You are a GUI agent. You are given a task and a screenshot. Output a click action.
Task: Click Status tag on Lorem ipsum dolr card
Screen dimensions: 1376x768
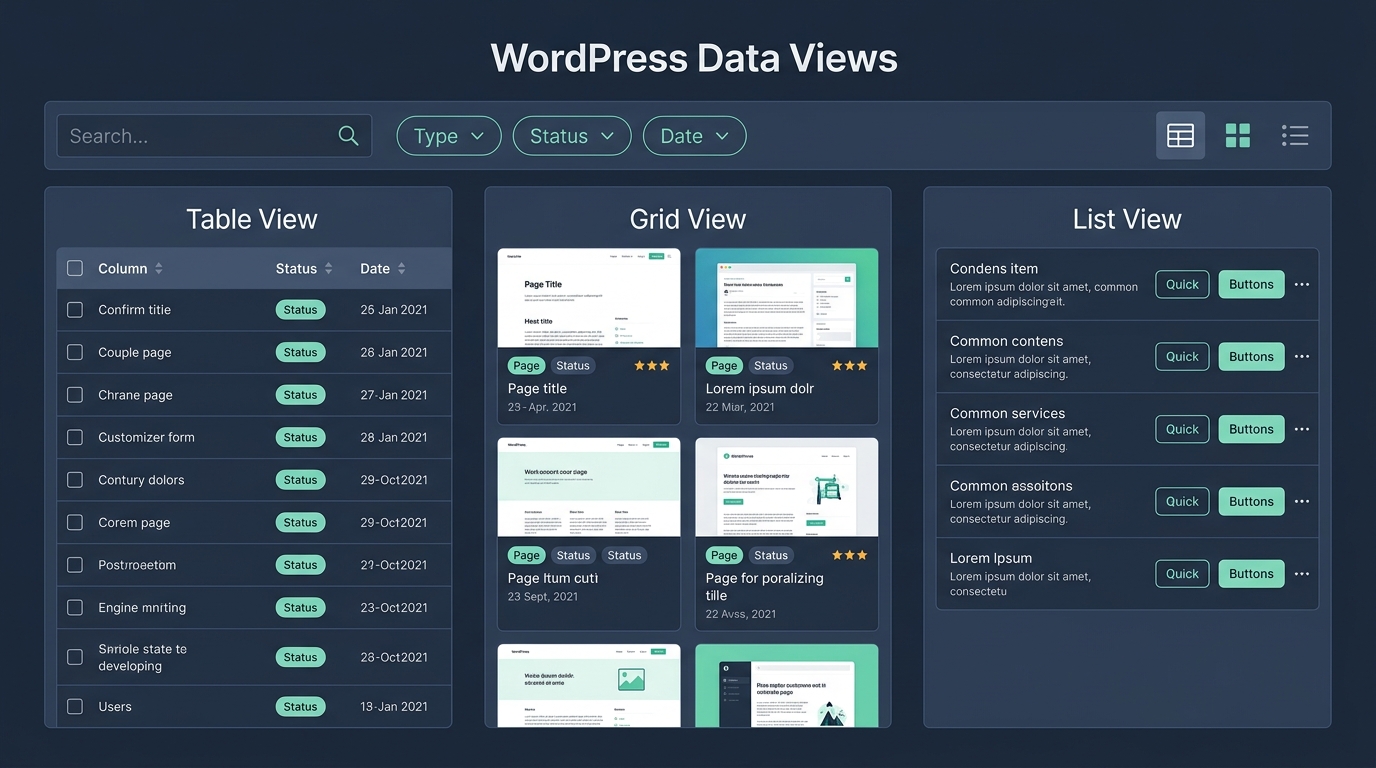pyautogui.click(x=771, y=366)
